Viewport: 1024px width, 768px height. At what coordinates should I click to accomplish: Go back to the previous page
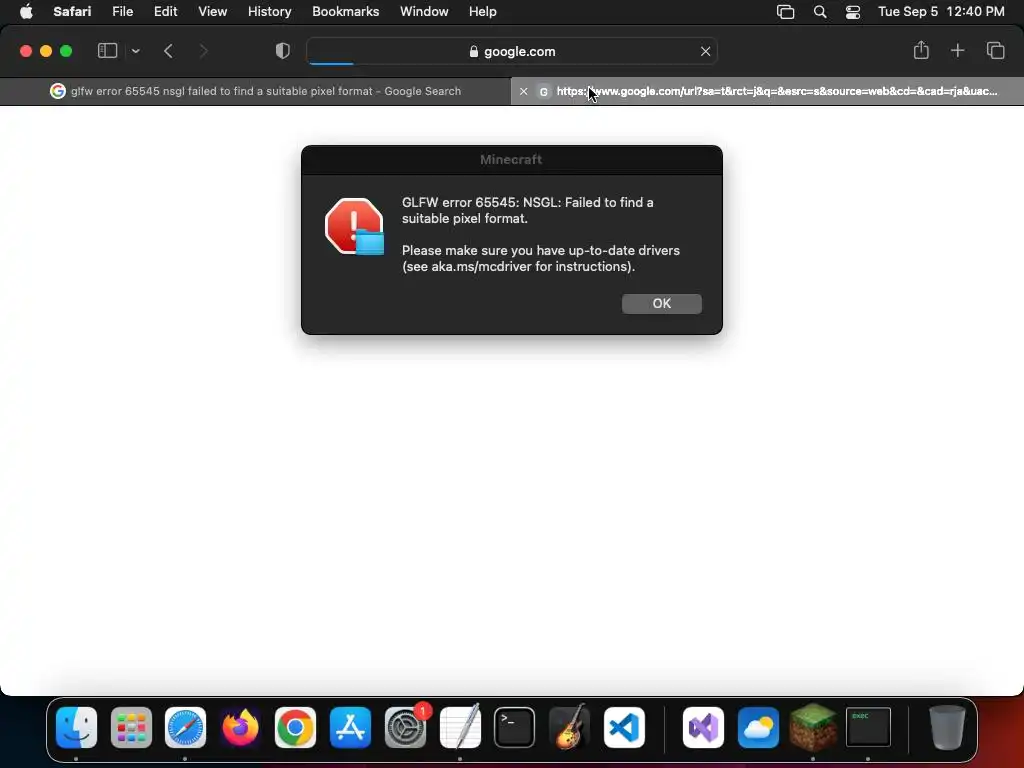[168, 51]
